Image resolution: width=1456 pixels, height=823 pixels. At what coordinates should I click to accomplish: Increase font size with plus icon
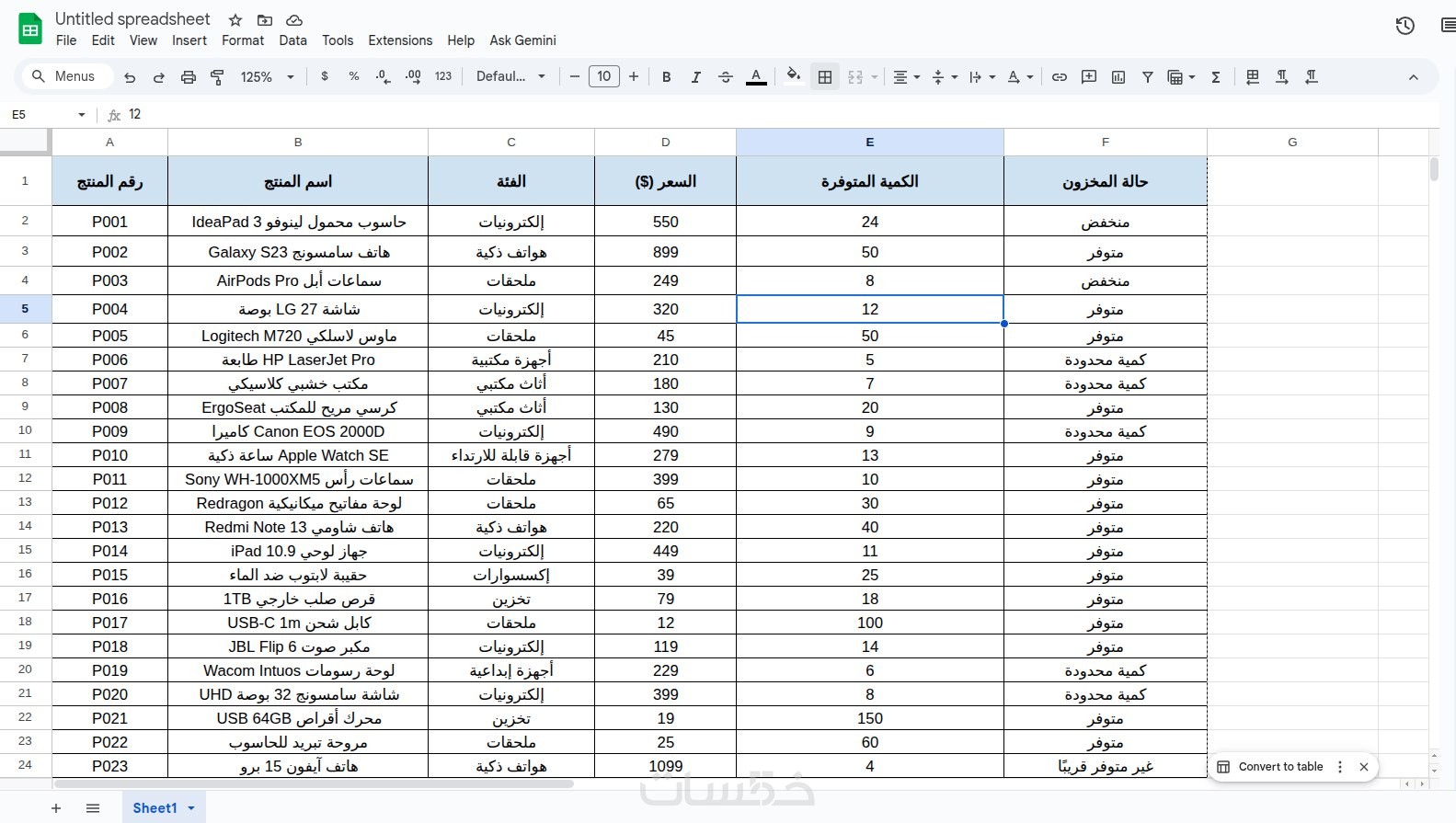[x=634, y=76]
